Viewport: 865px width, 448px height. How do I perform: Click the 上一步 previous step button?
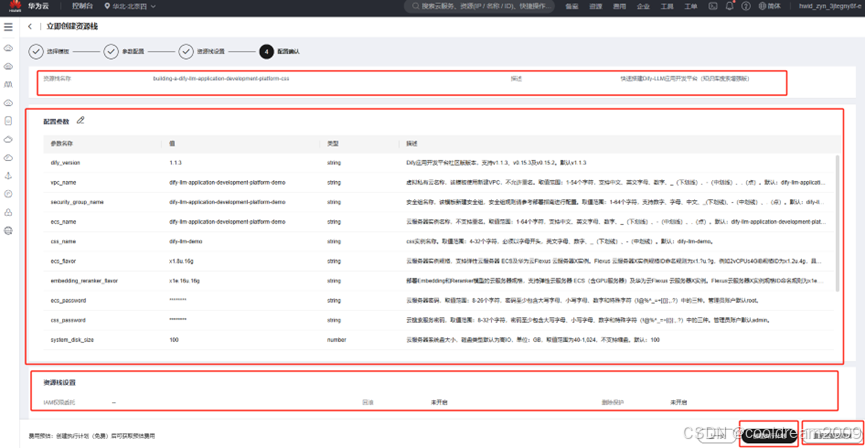pos(716,435)
